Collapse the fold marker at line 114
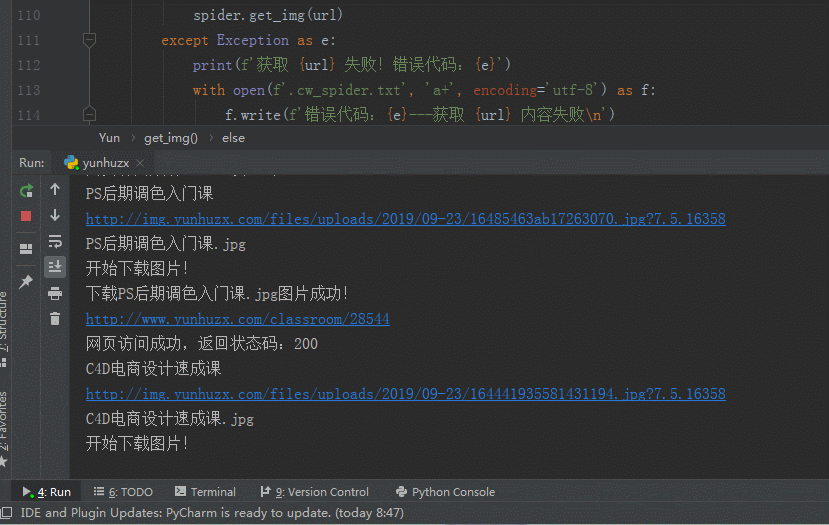829x525 pixels. click(89, 114)
